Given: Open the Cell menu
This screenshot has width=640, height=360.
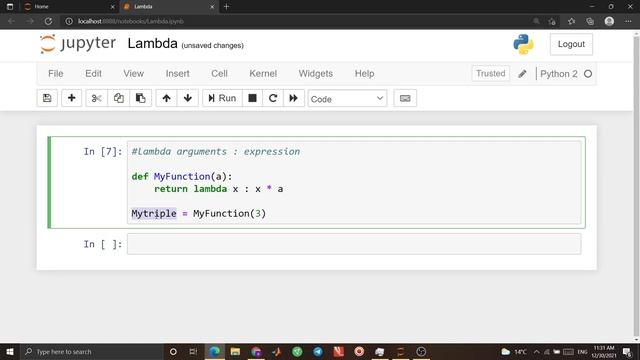Looking at the screenshot, I should (219, 73).
